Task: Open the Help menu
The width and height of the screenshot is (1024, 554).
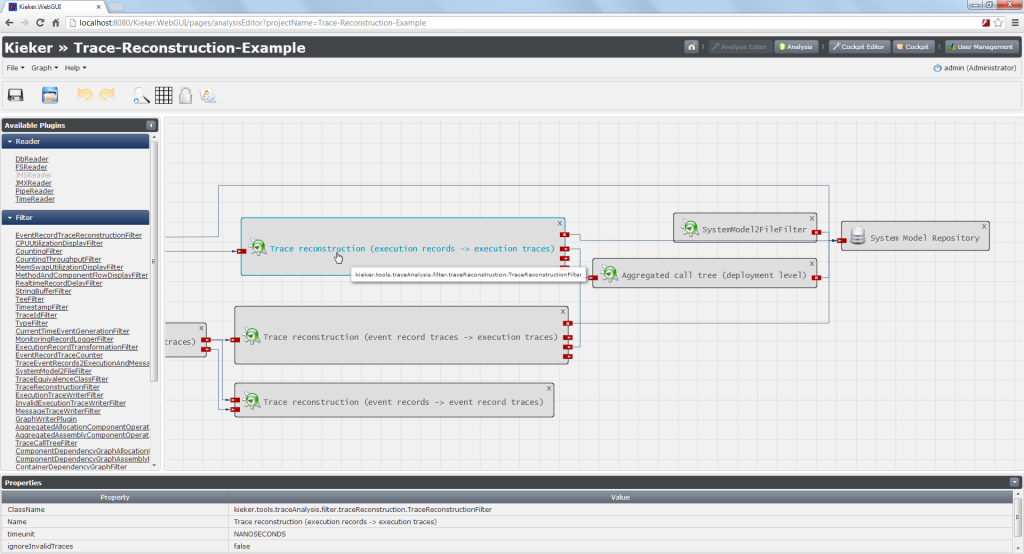Action: [x=75, y=68]
